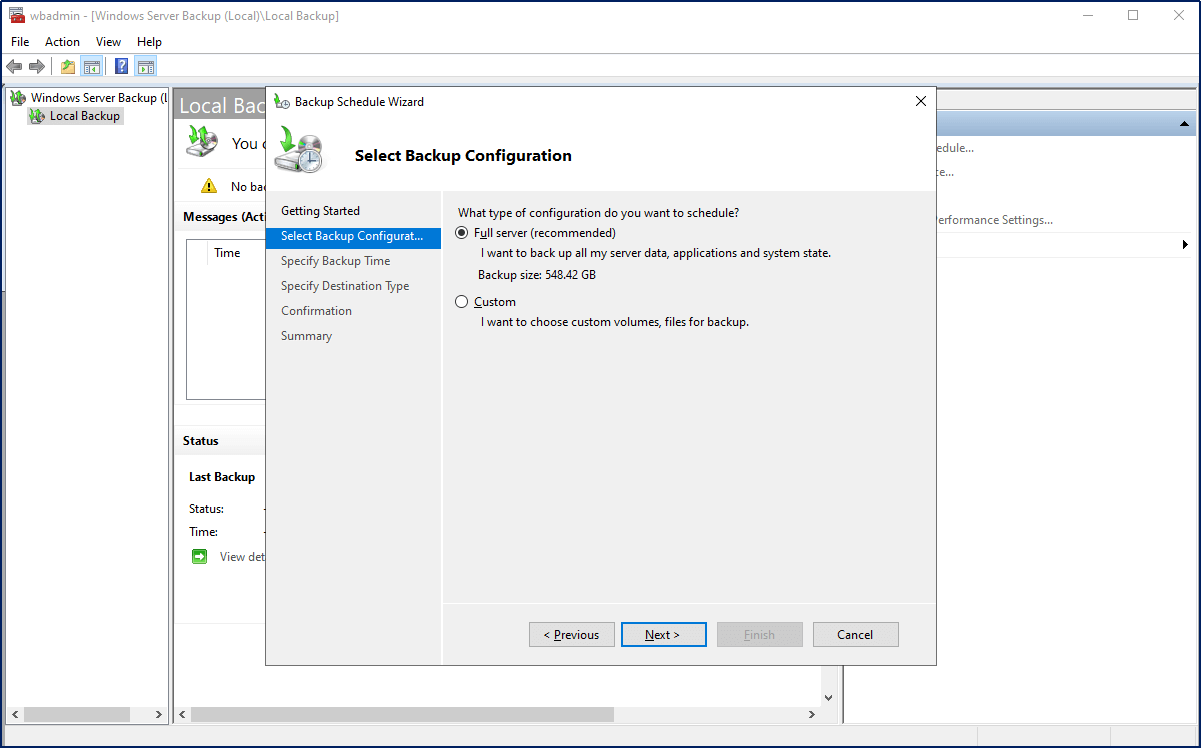Collapse the Actions pane header arrow
Viewport: 1201px width, 748px height.
click(1184, 124)
